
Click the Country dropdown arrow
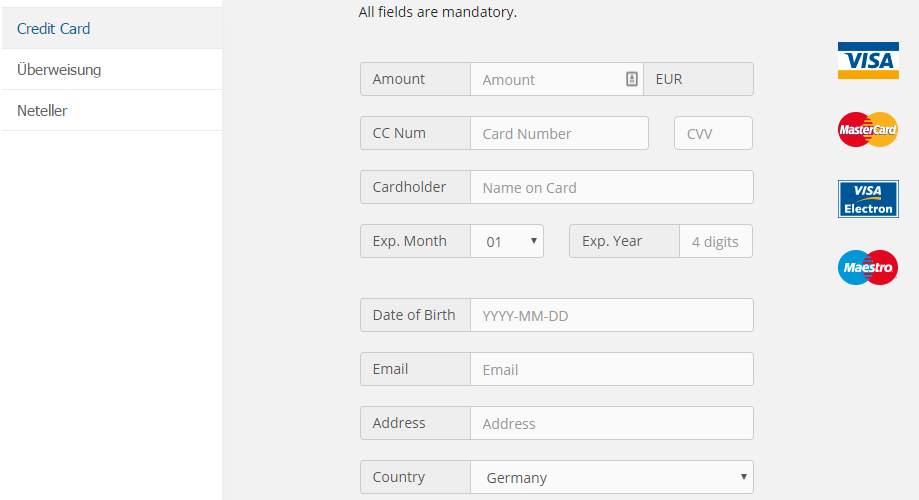click(x=743, y=477)
